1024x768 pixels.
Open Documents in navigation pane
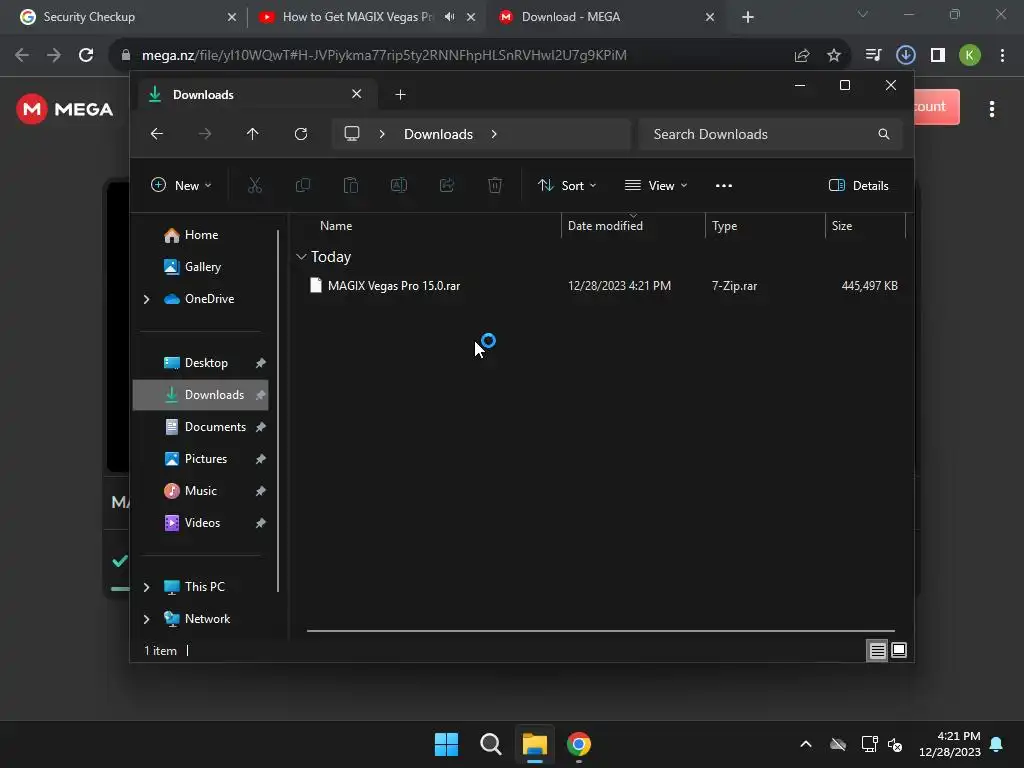(x=215, y=427)
